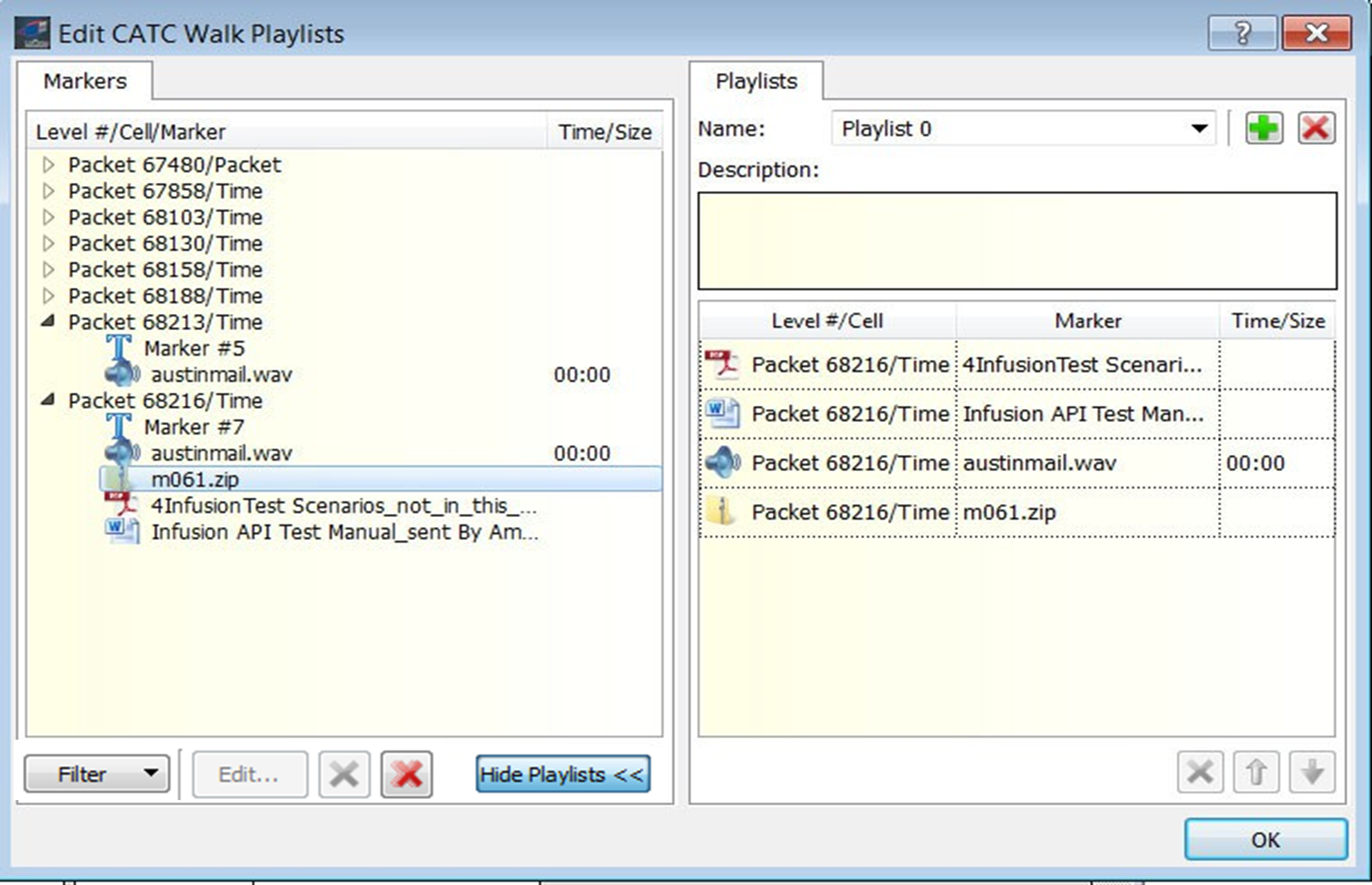Click Time/Size header in playlist table
This screenshot has width=1372, height=885.
point(1278,321)
